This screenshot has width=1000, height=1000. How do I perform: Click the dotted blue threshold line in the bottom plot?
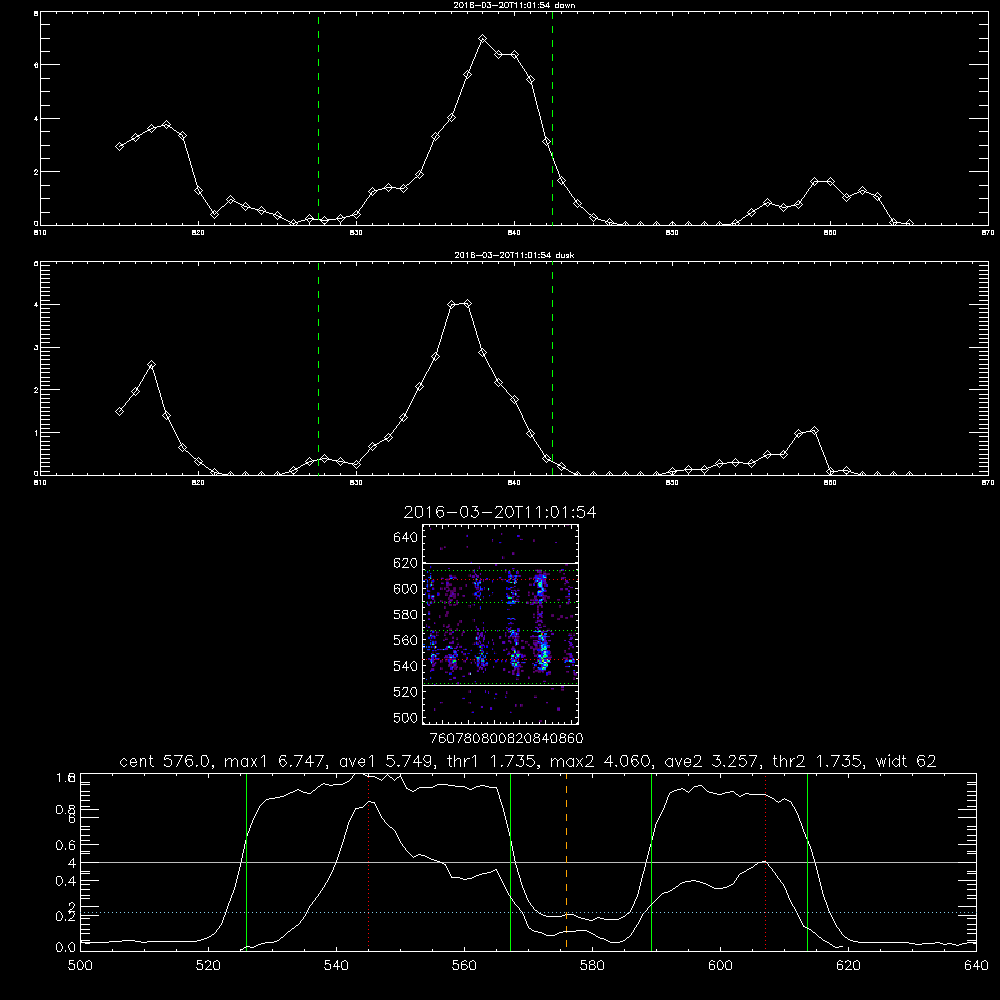(528, 913)
